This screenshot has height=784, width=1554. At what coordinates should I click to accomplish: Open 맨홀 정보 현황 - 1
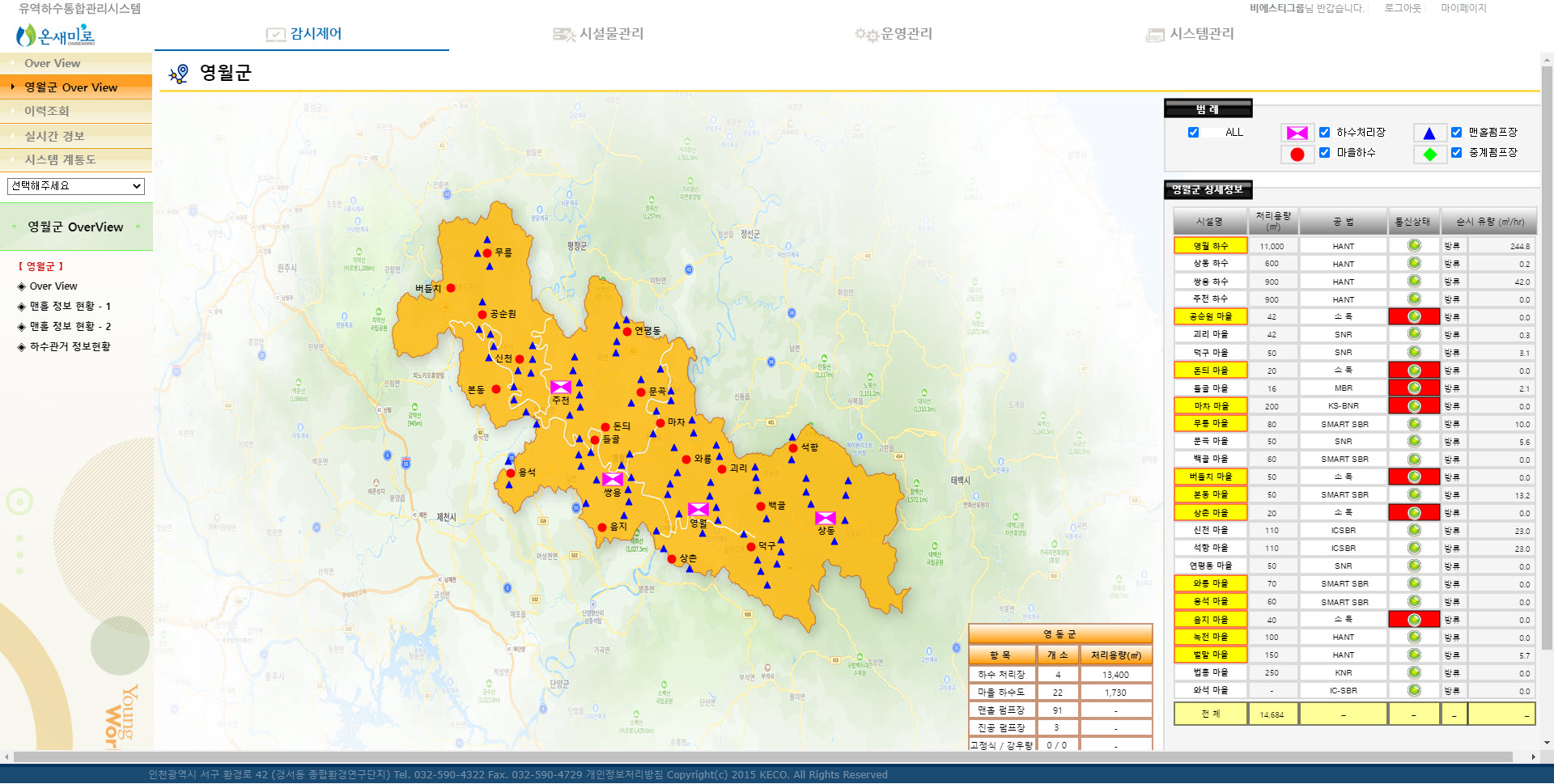pyautogui.click(x=70, y=307)
